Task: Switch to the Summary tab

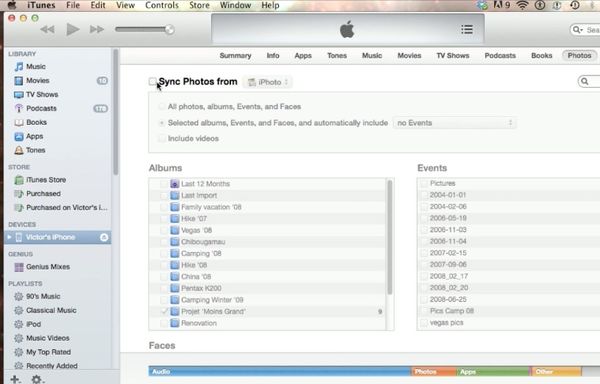Action: point(235,55)
